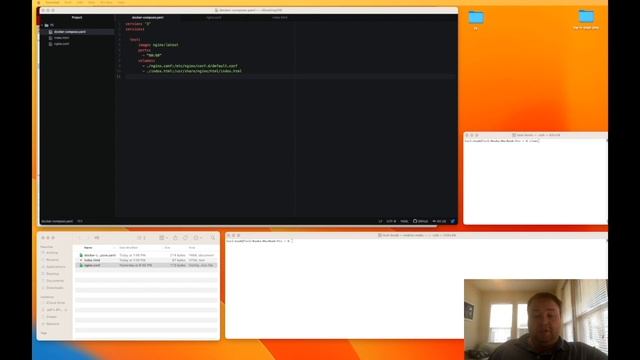Click the Finder Share icon
The width and height of the screenshot is (640, 360).
click(175, 238)
